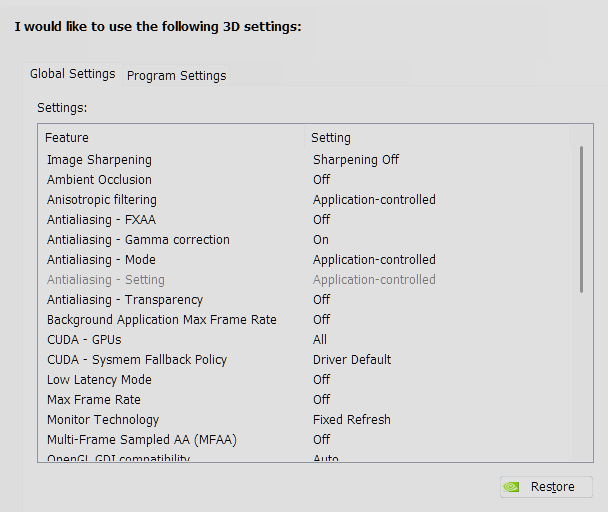Select the Antialiasing - Transparency feature
608x512 pixels.
[125, 300]
